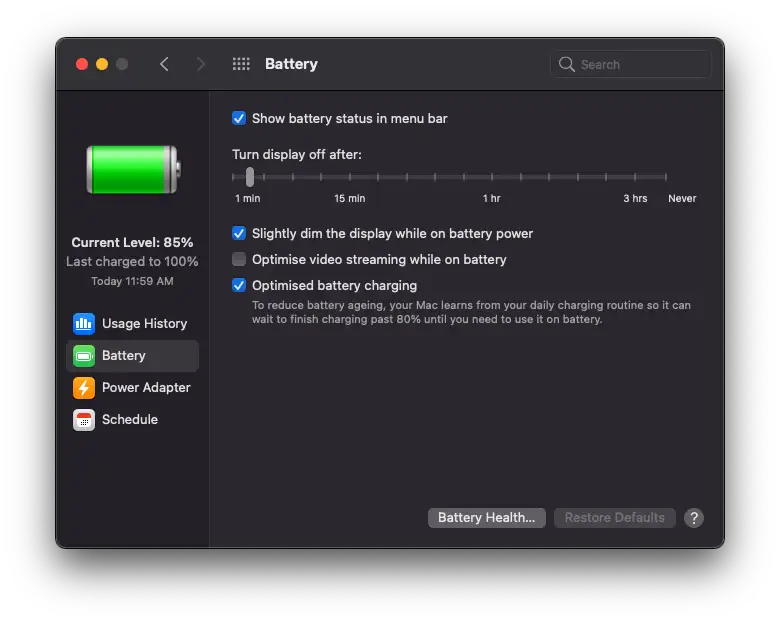Viewport: 780px width, 622px height.
Task: Click the display-off slider thumb
Action: (x=250, y=177)
